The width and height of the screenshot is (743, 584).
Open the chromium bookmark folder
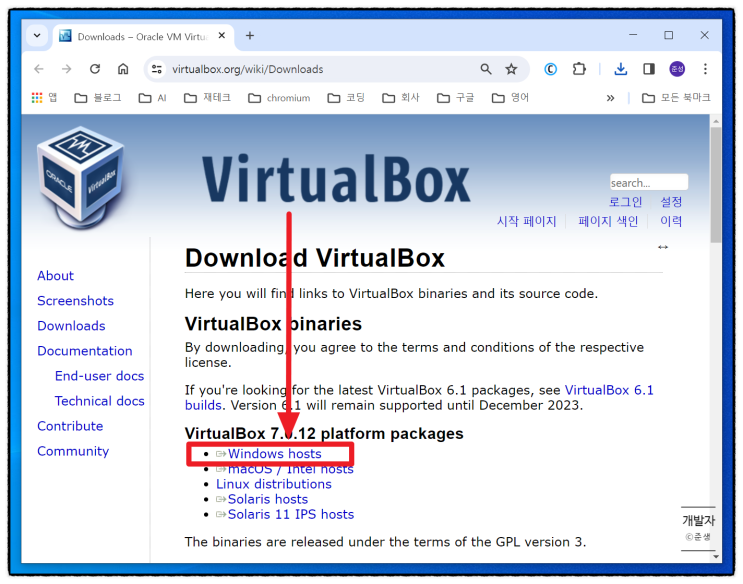coord(279,98)
